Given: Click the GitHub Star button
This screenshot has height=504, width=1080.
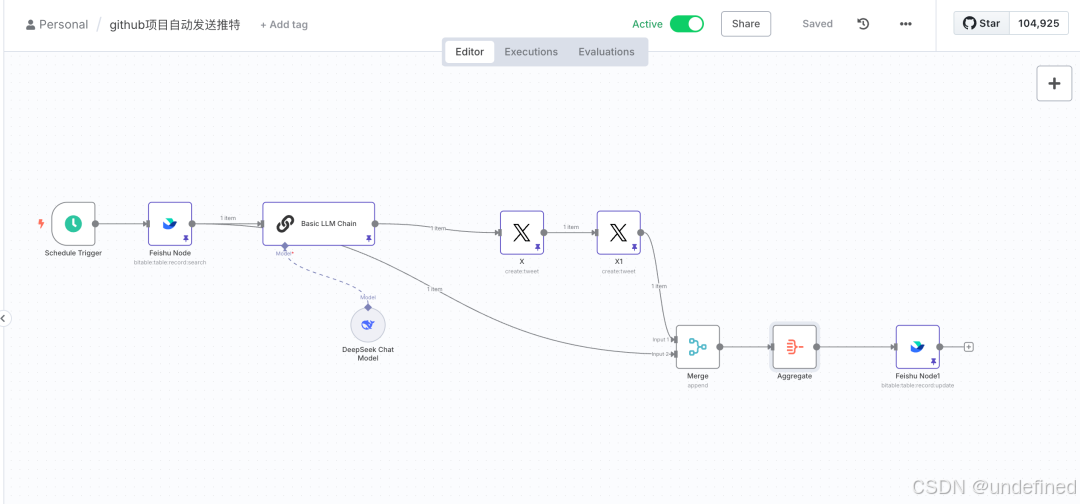Looking at the screenshot, I should pyautogui.click(x=982, y=23).
